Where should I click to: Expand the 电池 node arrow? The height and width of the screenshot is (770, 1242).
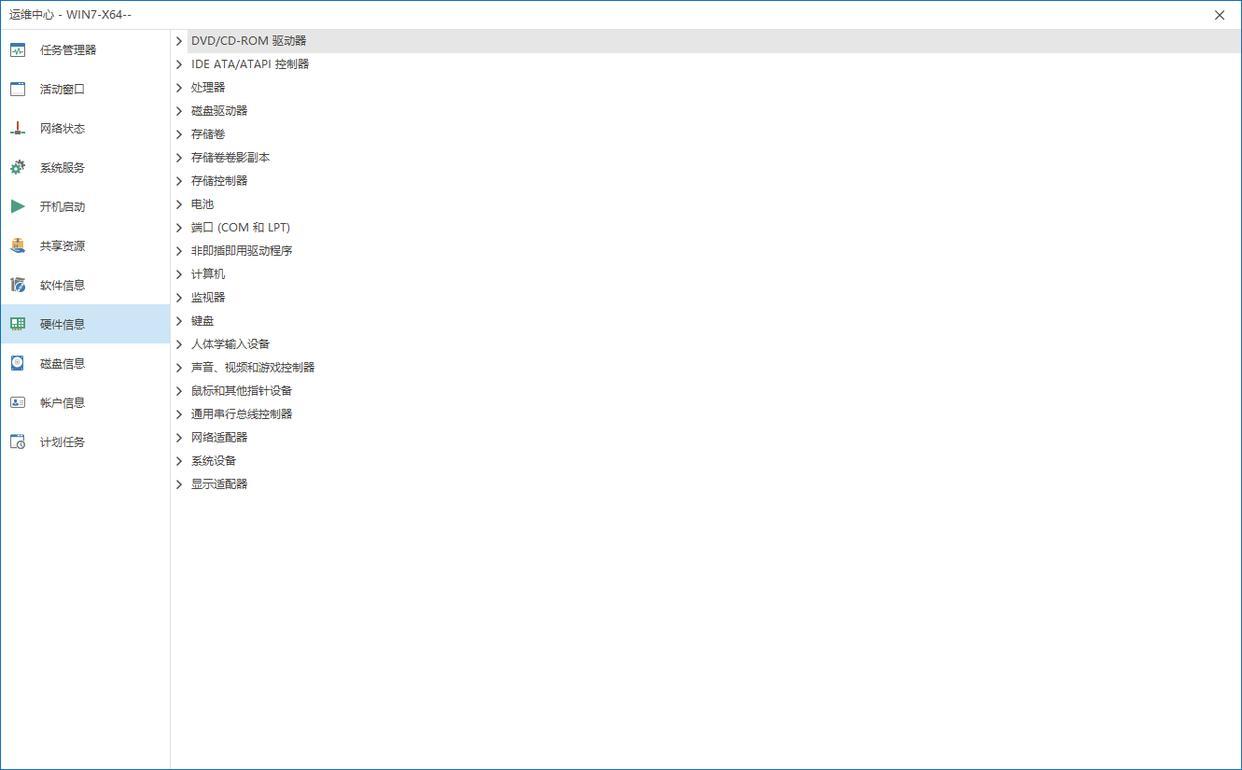pyautogui.click(x=179, y=204)
